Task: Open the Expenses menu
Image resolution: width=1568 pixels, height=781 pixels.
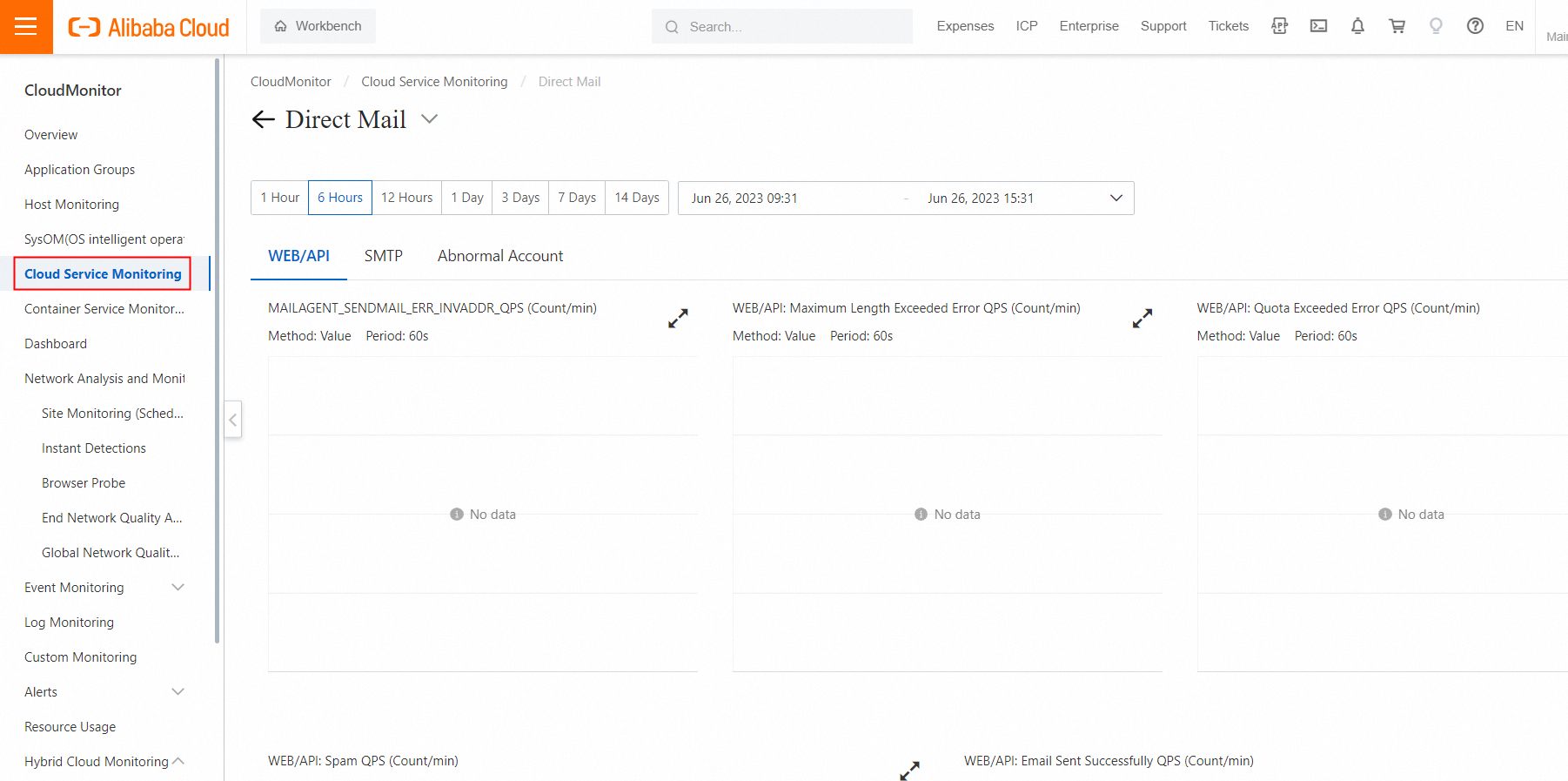Action: pyautogui.click(x=965, y=26)
